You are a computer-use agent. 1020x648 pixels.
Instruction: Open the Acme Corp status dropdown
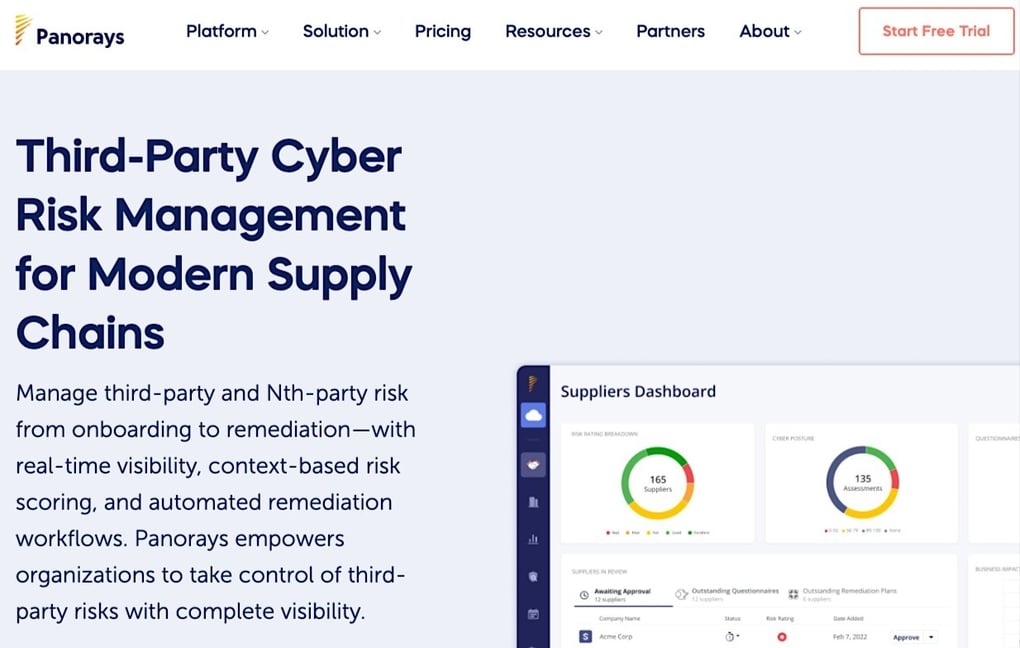[x=732, y=636]
